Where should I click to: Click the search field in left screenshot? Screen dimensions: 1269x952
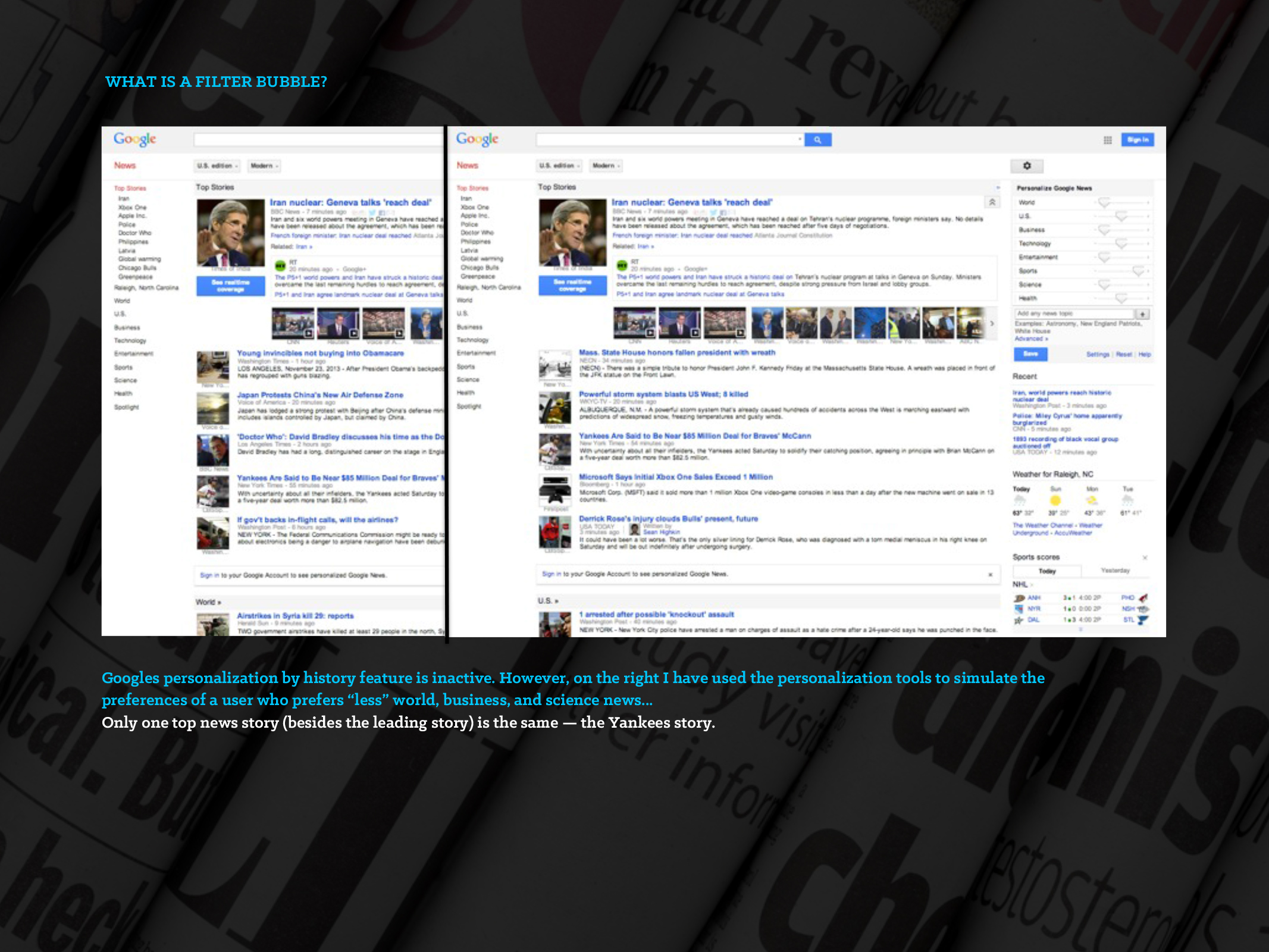(x=319, y=139)
